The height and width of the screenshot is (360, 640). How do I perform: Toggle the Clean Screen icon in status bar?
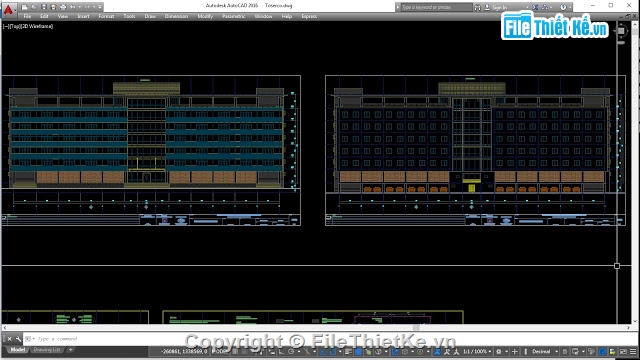pos(623,351)
